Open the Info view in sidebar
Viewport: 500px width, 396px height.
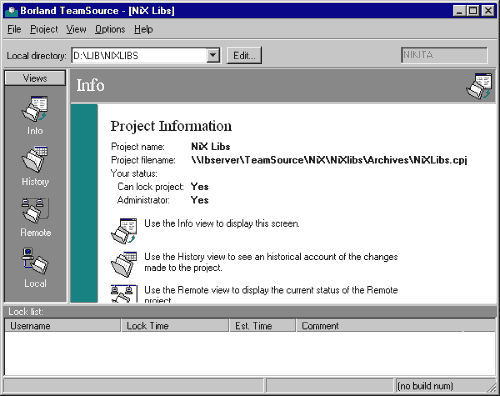(x=35, y=115)
